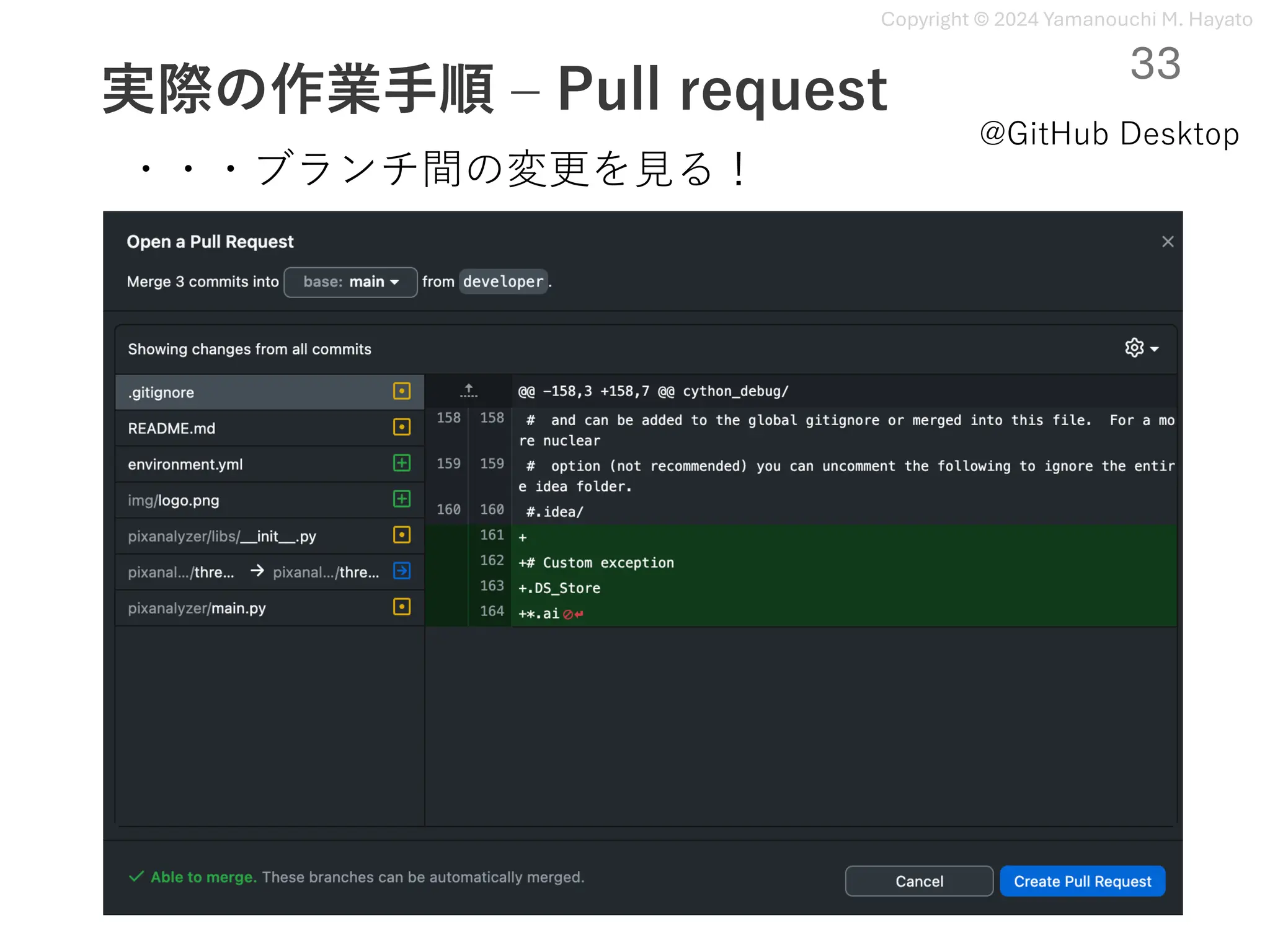Click added line '# Custom exception'
Image resolution: width=1270 pixels, height=952 pixels.
(801, 562)
